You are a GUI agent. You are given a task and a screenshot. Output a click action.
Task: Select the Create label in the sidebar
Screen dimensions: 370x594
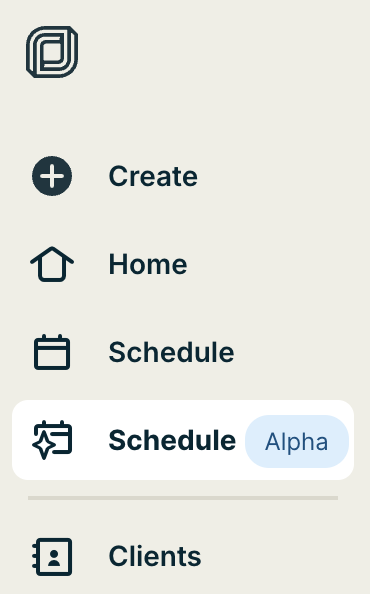coord(153,176)
